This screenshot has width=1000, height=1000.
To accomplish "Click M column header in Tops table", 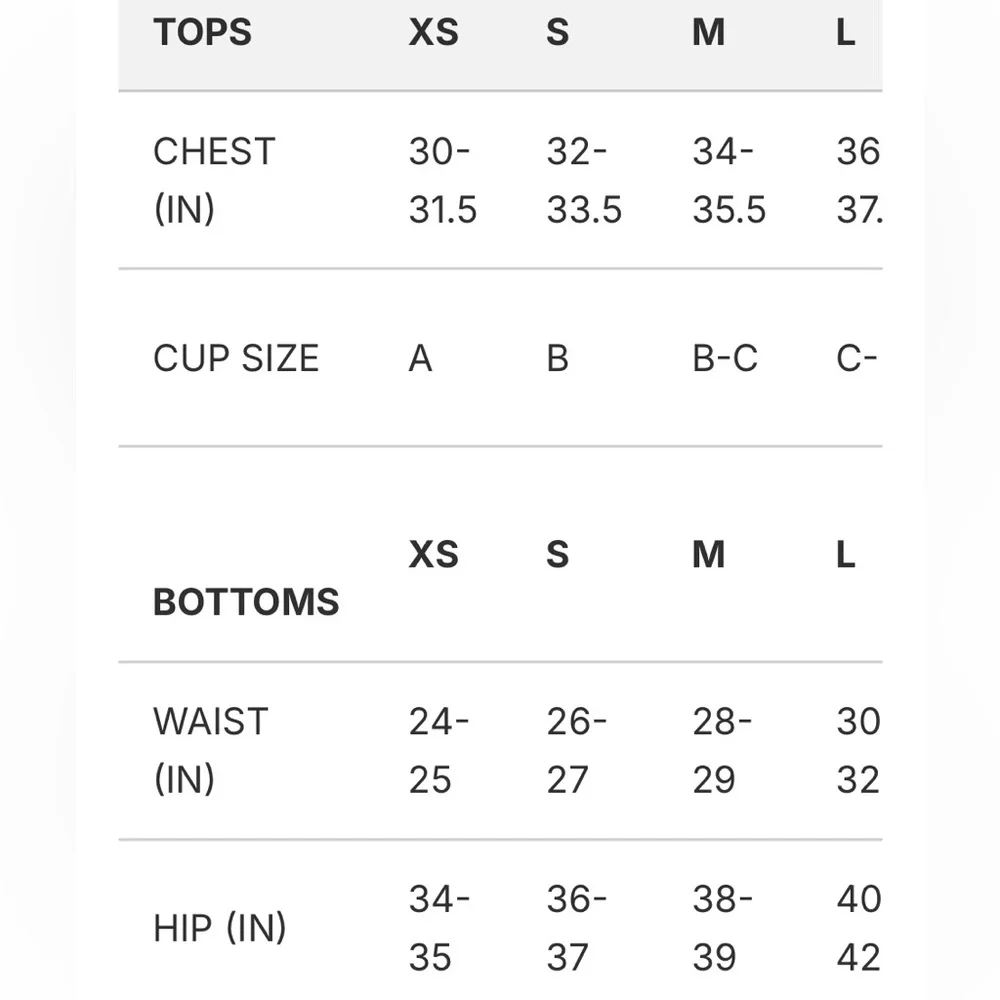I will (708, 32).
